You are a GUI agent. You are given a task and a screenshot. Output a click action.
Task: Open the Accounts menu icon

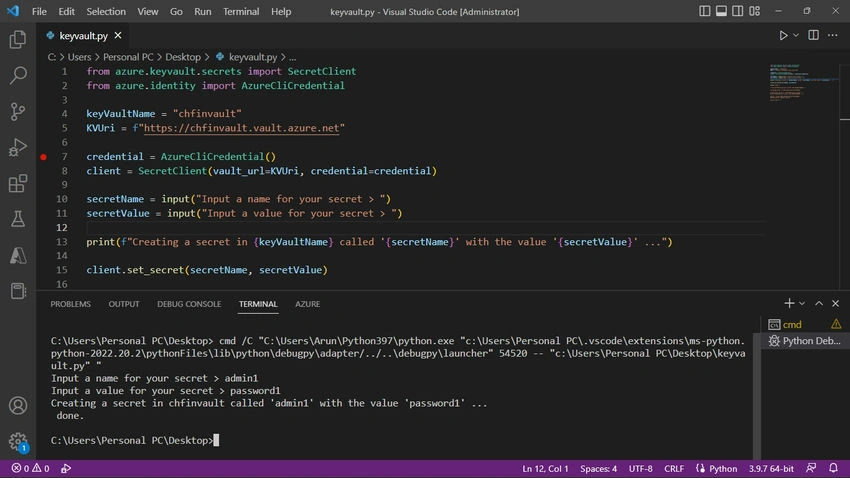point(18,405)
